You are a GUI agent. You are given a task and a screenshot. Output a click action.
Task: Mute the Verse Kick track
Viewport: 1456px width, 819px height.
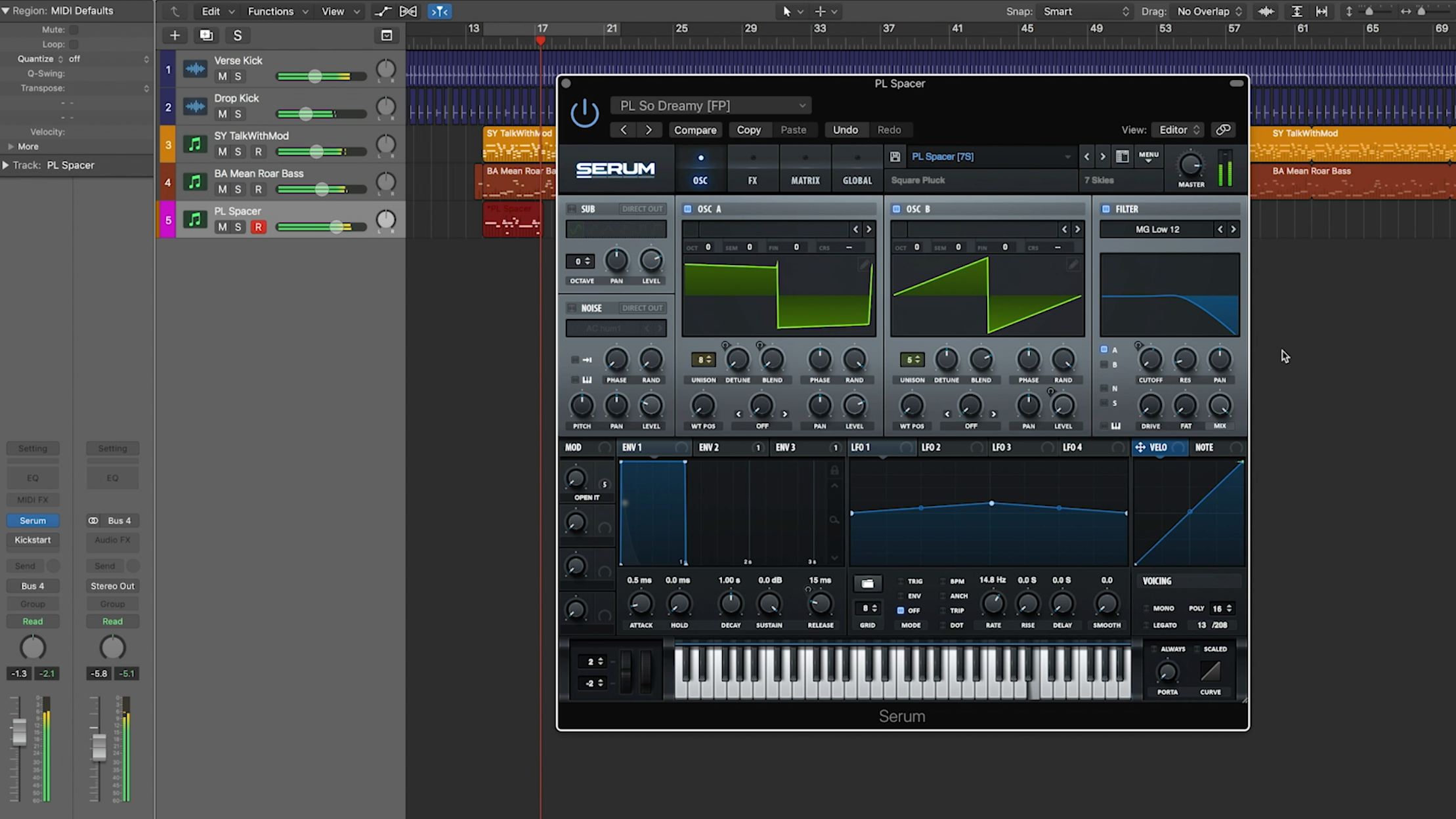pos(221,76)
